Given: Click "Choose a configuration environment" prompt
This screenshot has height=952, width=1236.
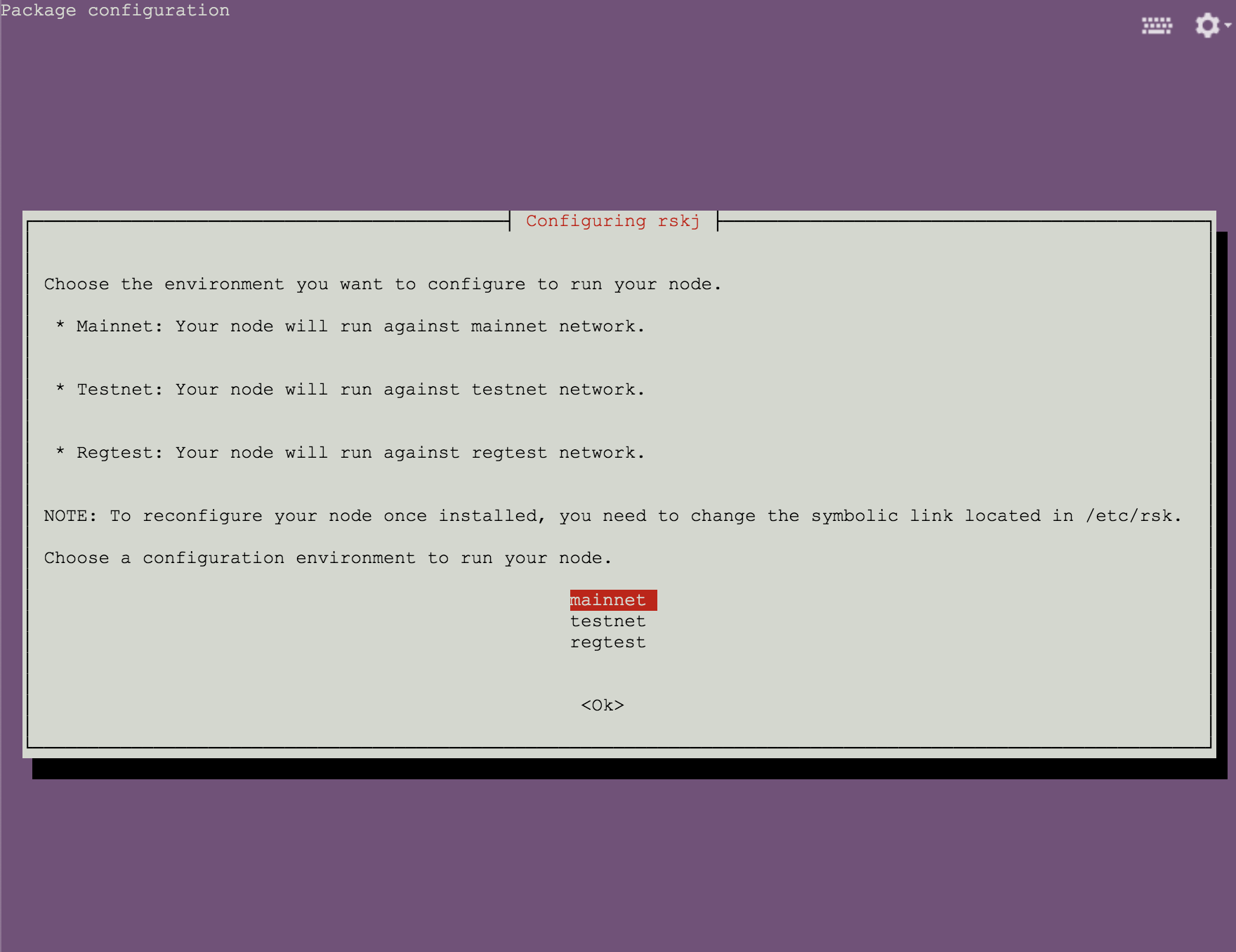Looking at the screenshot, I should click(x=327, y=558).
